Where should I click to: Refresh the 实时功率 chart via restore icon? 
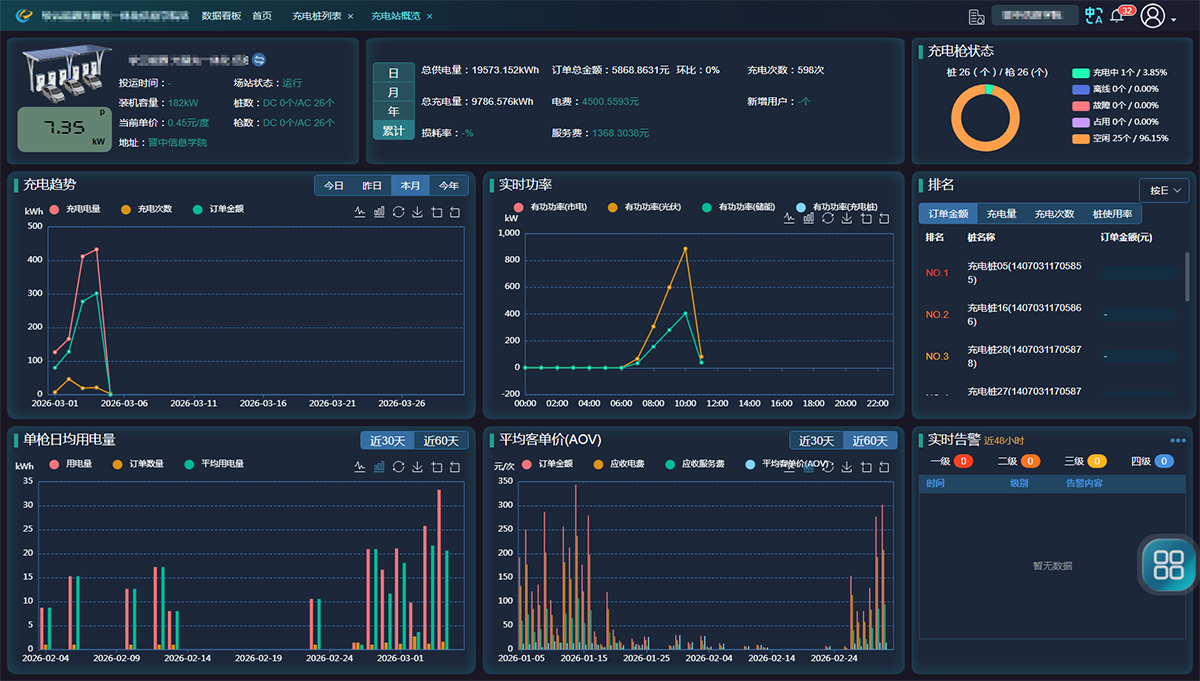coord(827,218)
